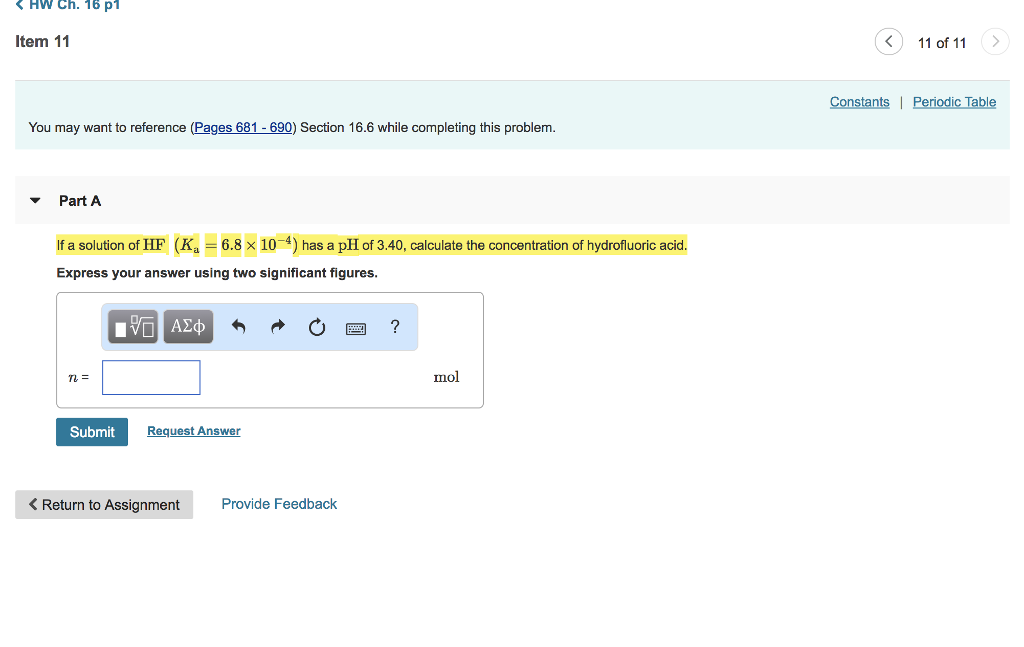Select the Part A section header
The width and height of the screenshot is (1024, 647).
(x=81, y=201)
